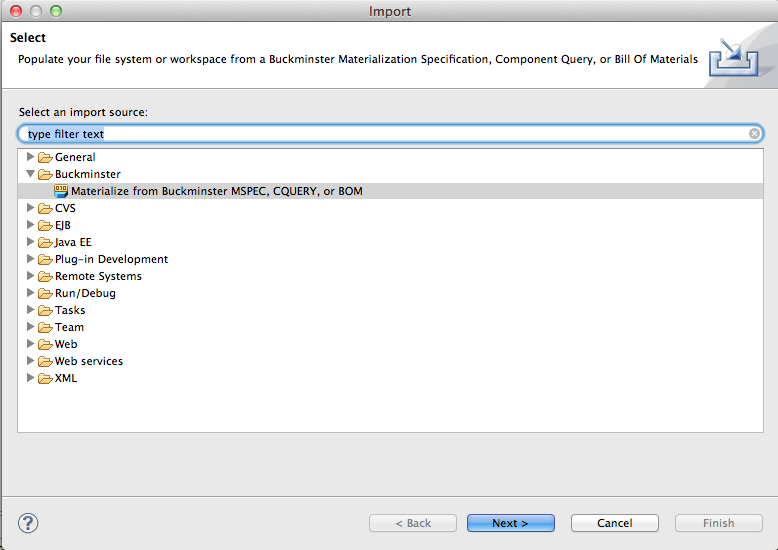
Task: Click the Web services folder icon
Action: (x=45, y=361)
